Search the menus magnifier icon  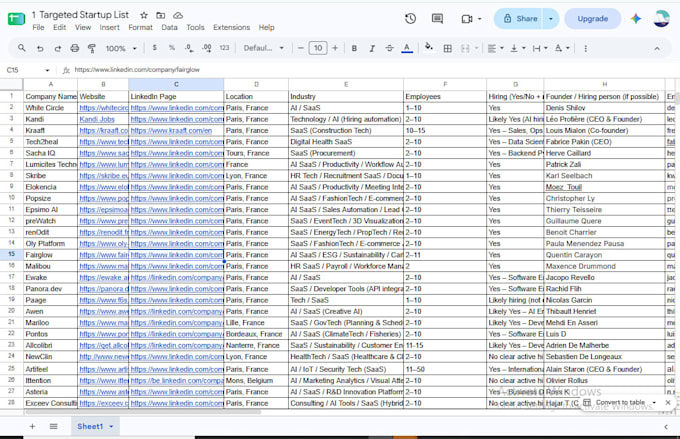(x=21, y=48)
